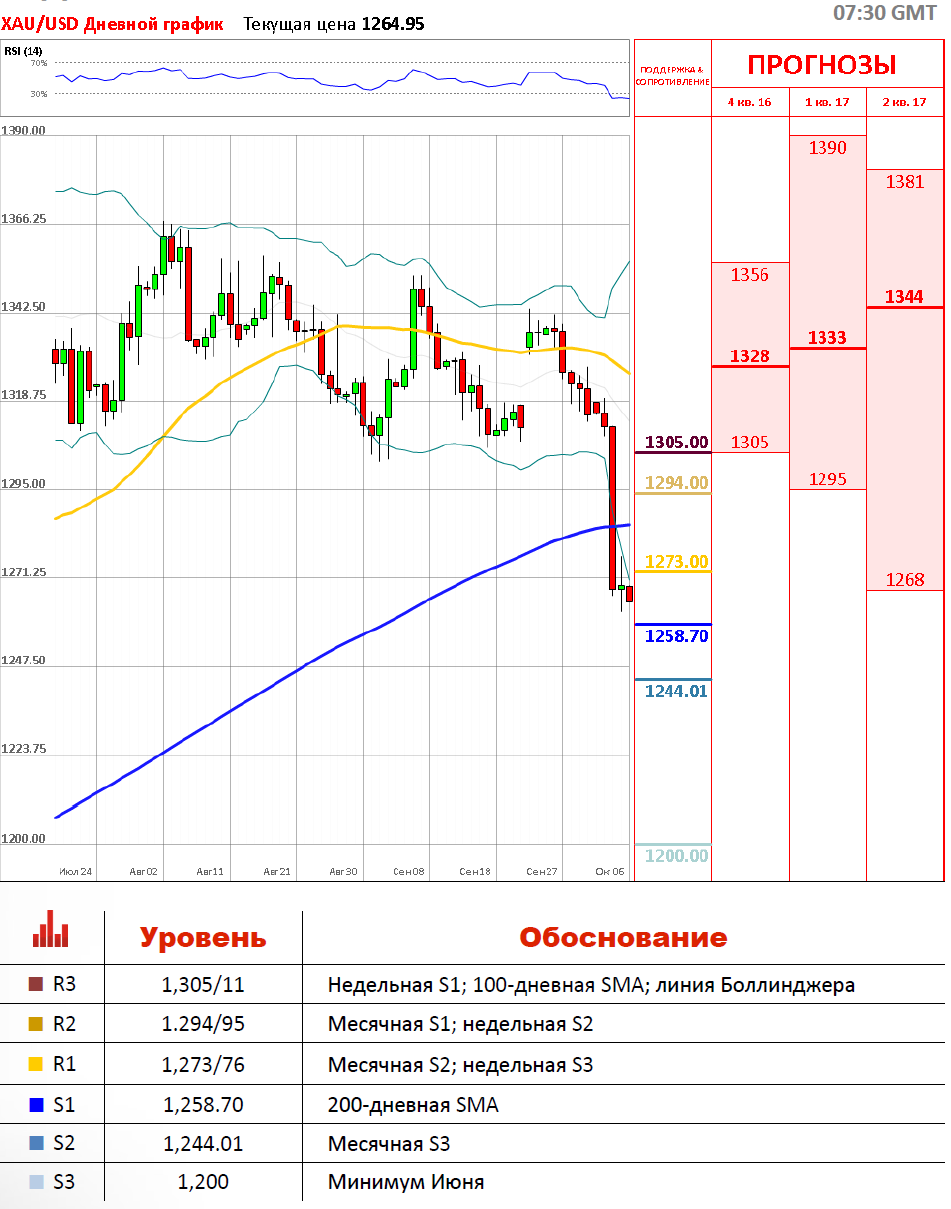Click the R3 dark red square marker
Screen dimensions: 951x1209
coord(37,985)
